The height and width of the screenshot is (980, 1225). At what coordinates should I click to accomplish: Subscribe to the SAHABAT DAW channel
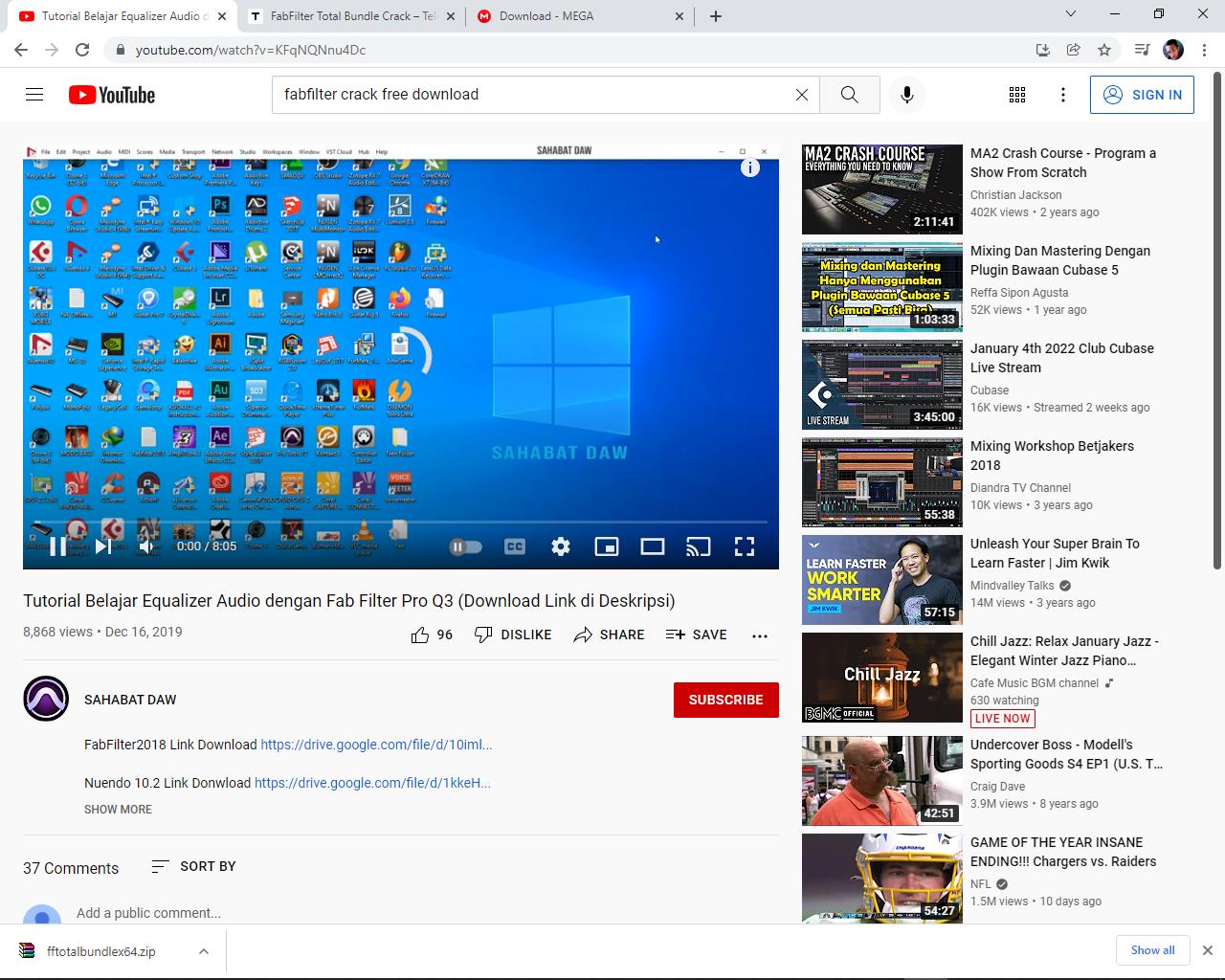pos(725,700)
